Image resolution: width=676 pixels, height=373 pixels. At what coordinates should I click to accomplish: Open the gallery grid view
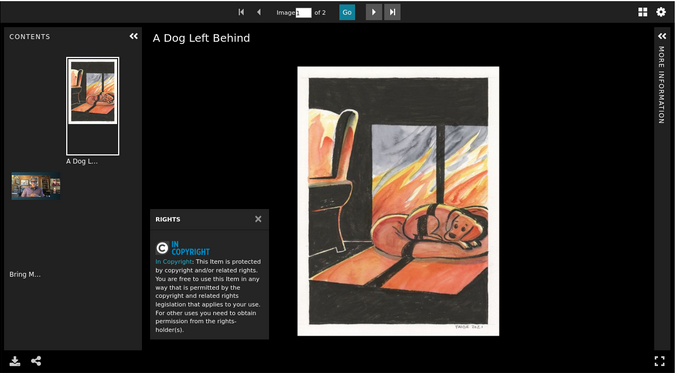(x=642, y=12)
